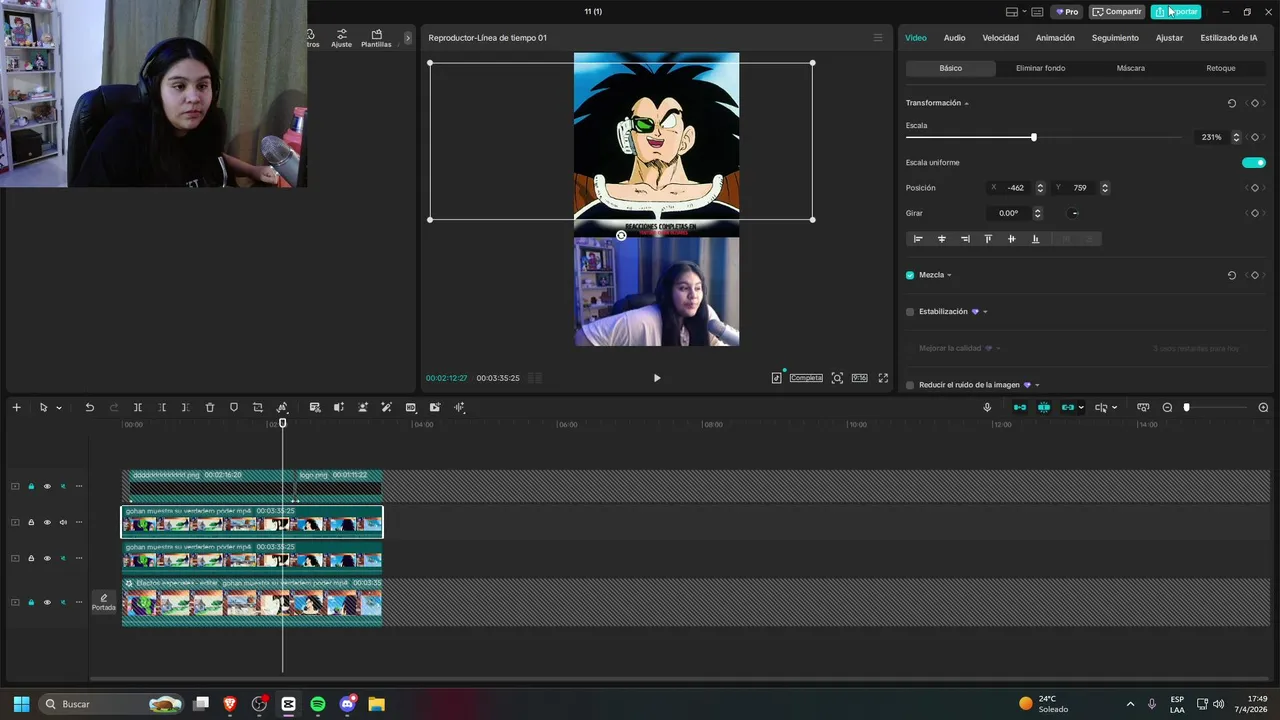Toggle the Escala uniforme switch

point(1254,162)
